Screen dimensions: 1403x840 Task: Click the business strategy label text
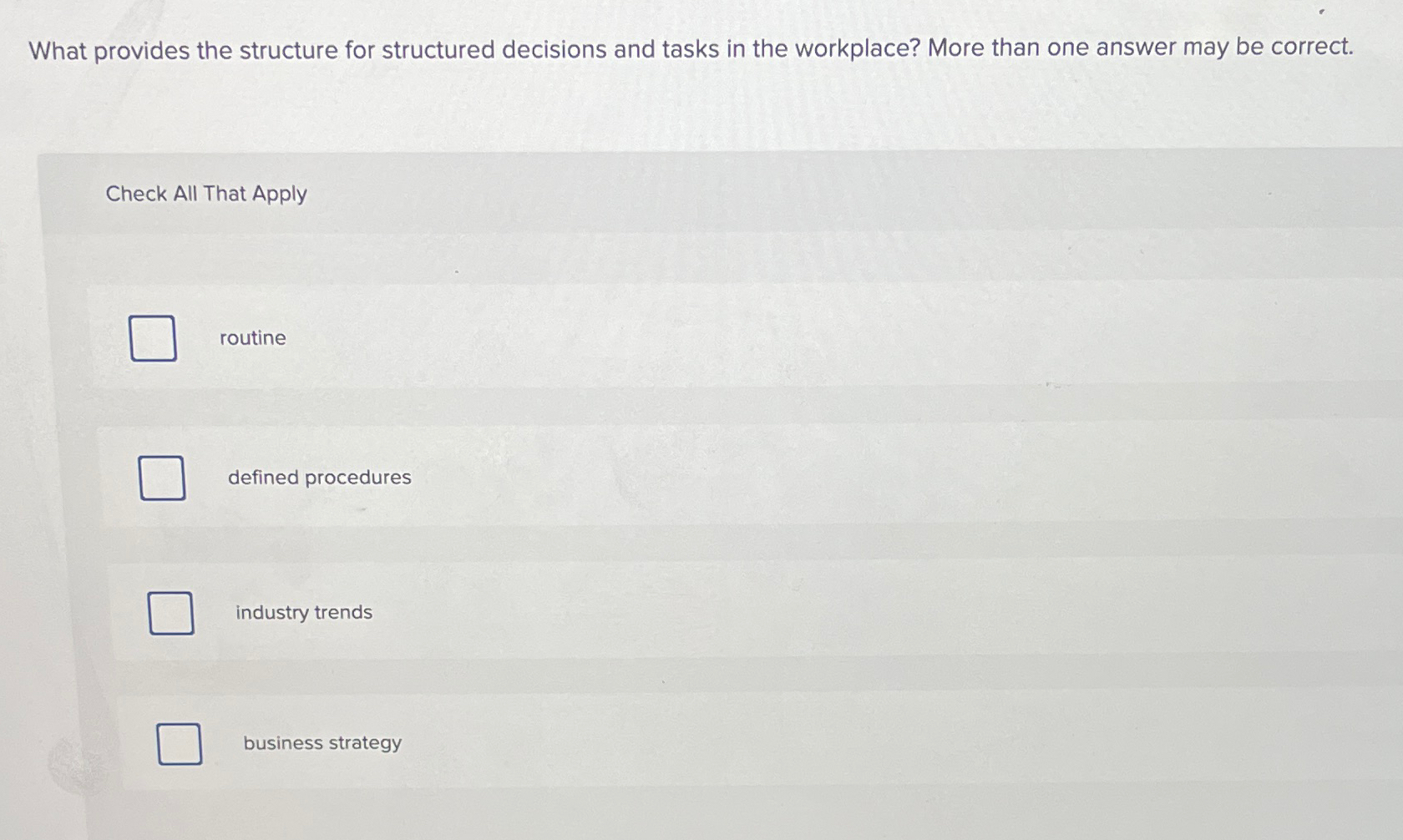coord(322,742)
